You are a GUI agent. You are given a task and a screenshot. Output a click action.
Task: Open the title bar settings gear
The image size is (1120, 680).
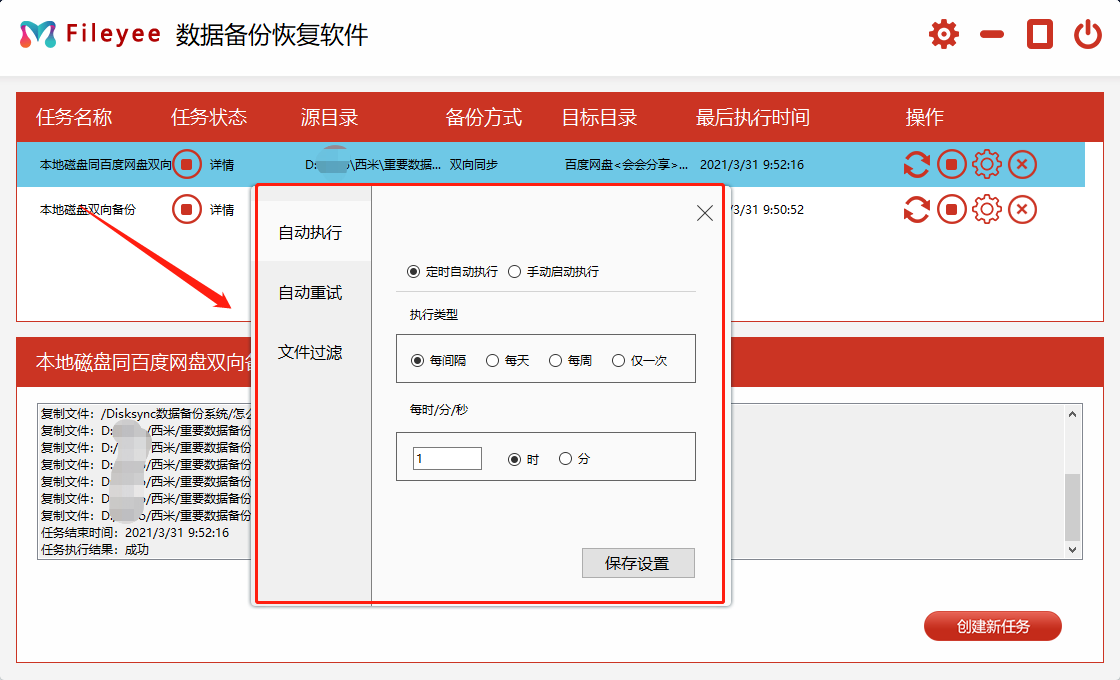(x=943, y=33)
